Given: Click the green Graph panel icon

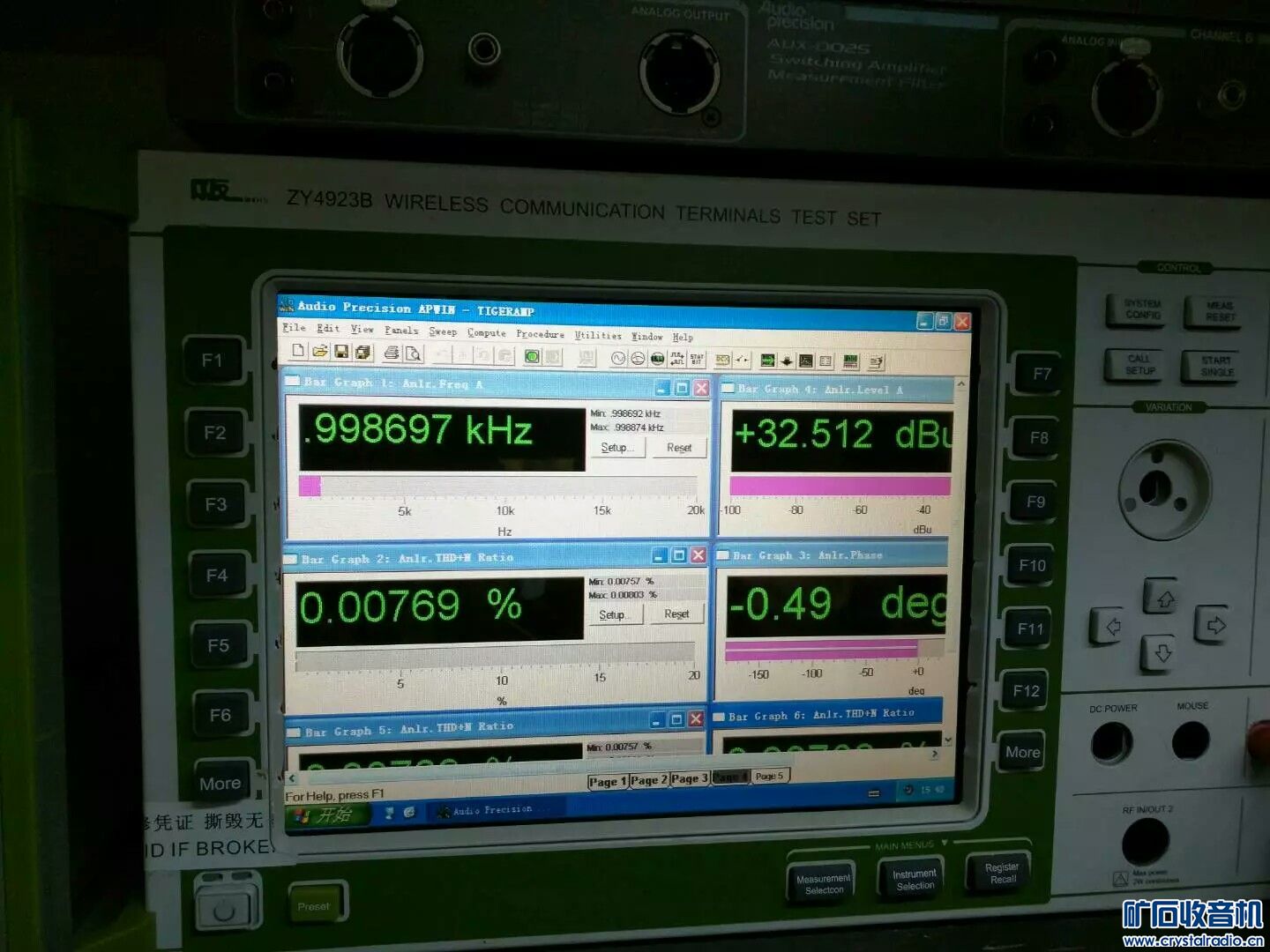Looking at the screenshot, I should [x=768, y=361].
